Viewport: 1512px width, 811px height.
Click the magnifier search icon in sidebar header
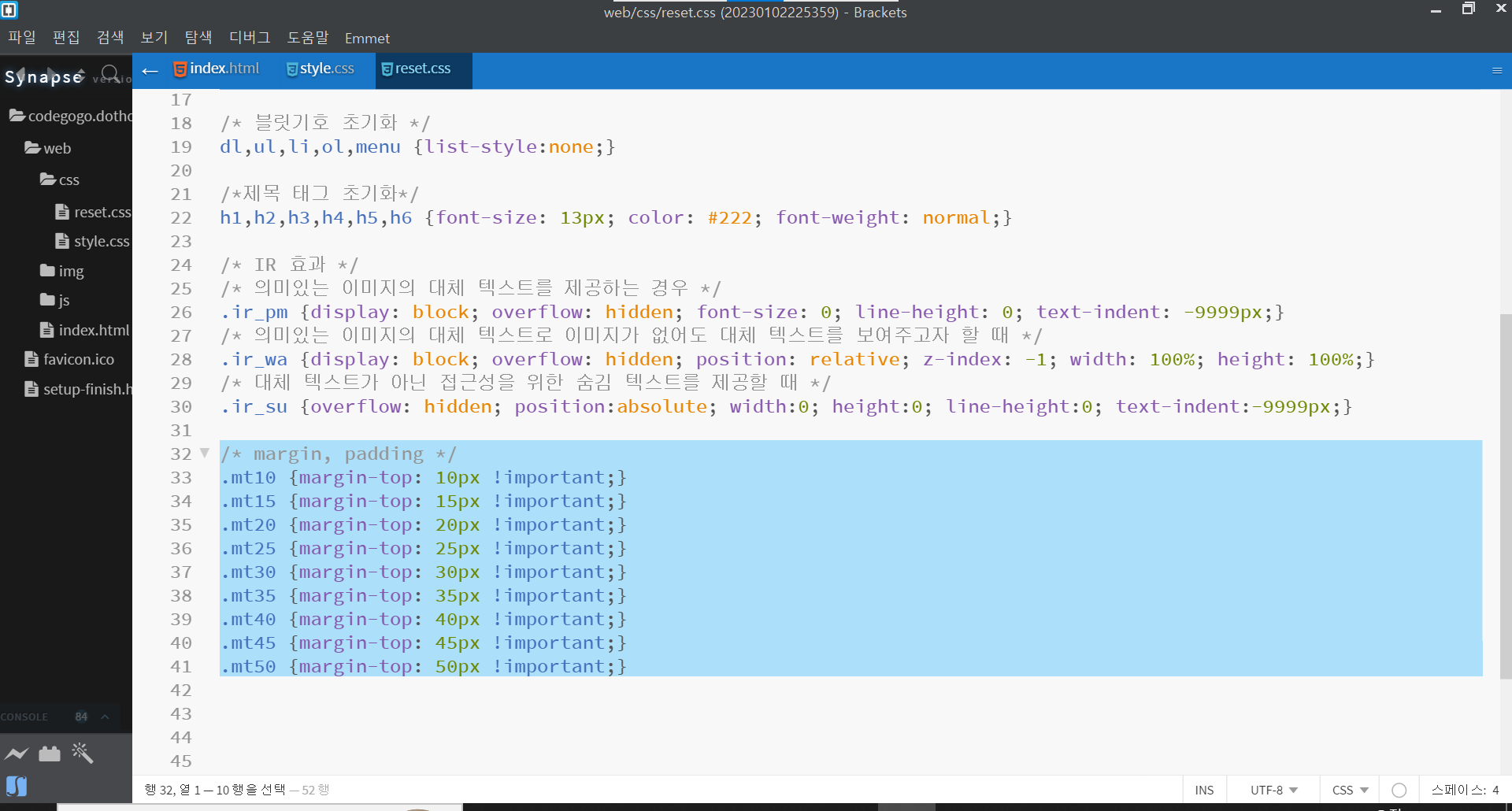pyautogui.click(x=111, y=74)
